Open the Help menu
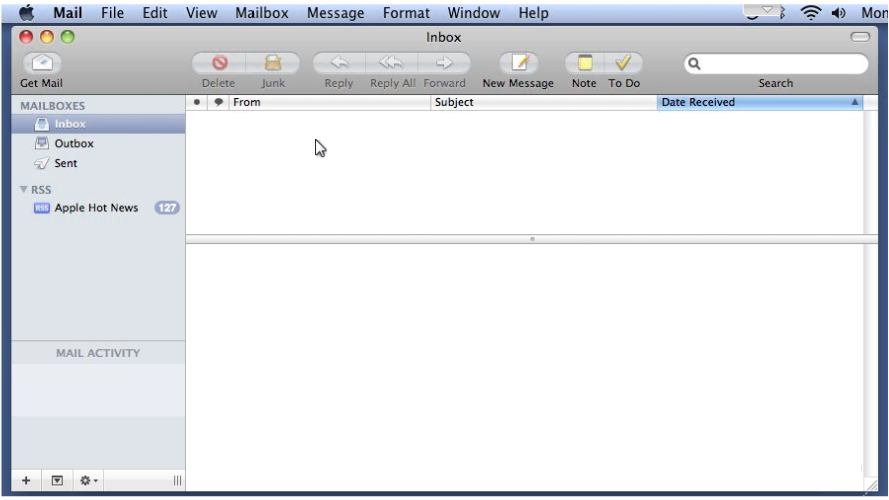 [534, 12]
